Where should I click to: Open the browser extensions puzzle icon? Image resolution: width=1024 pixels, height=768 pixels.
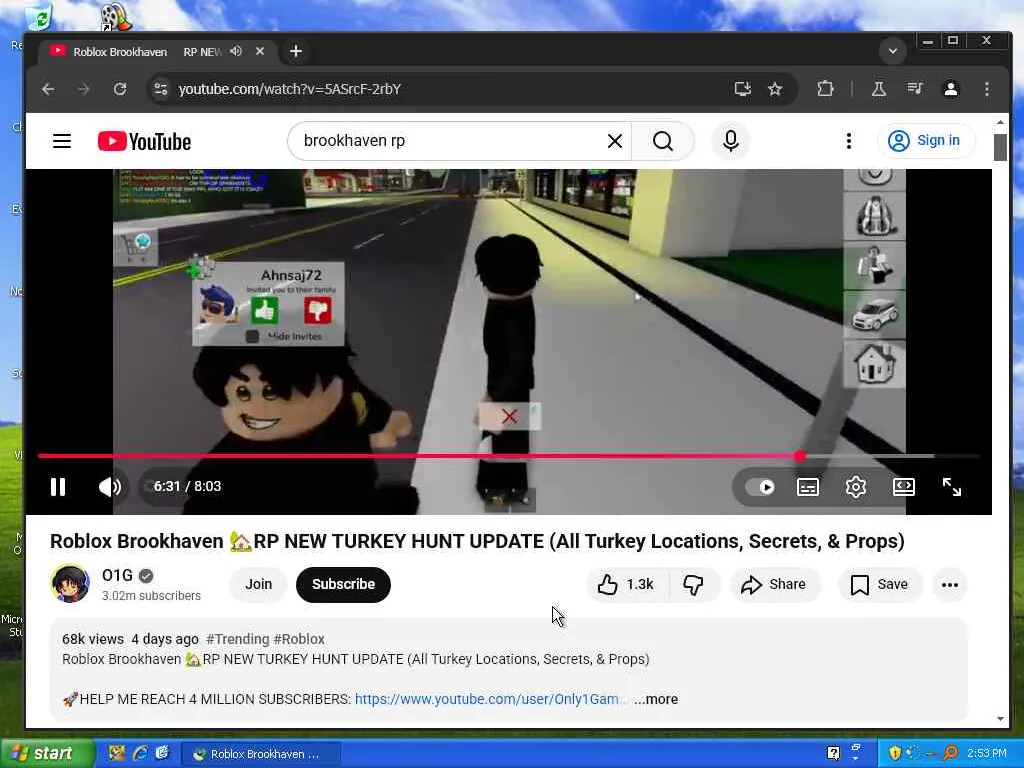coord(825,89)
